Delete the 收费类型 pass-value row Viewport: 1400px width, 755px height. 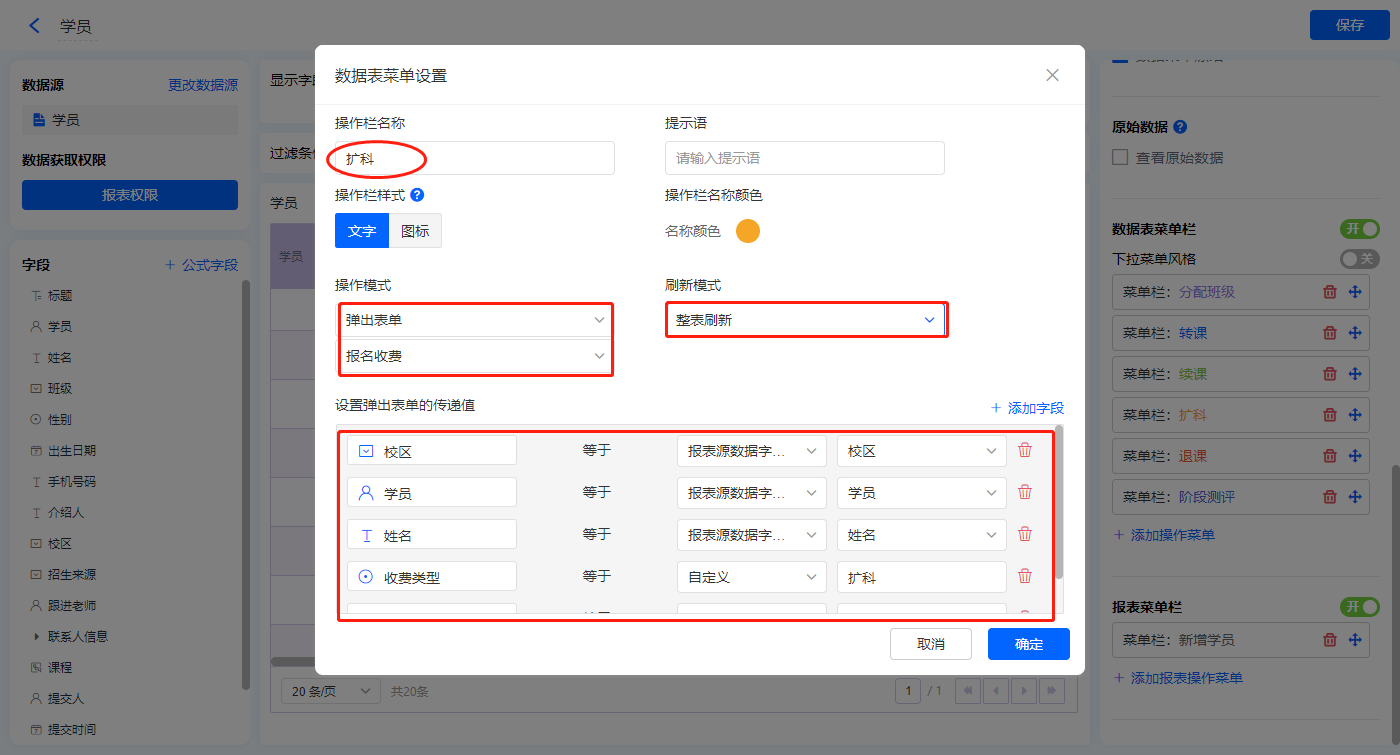click(1025, 576)
